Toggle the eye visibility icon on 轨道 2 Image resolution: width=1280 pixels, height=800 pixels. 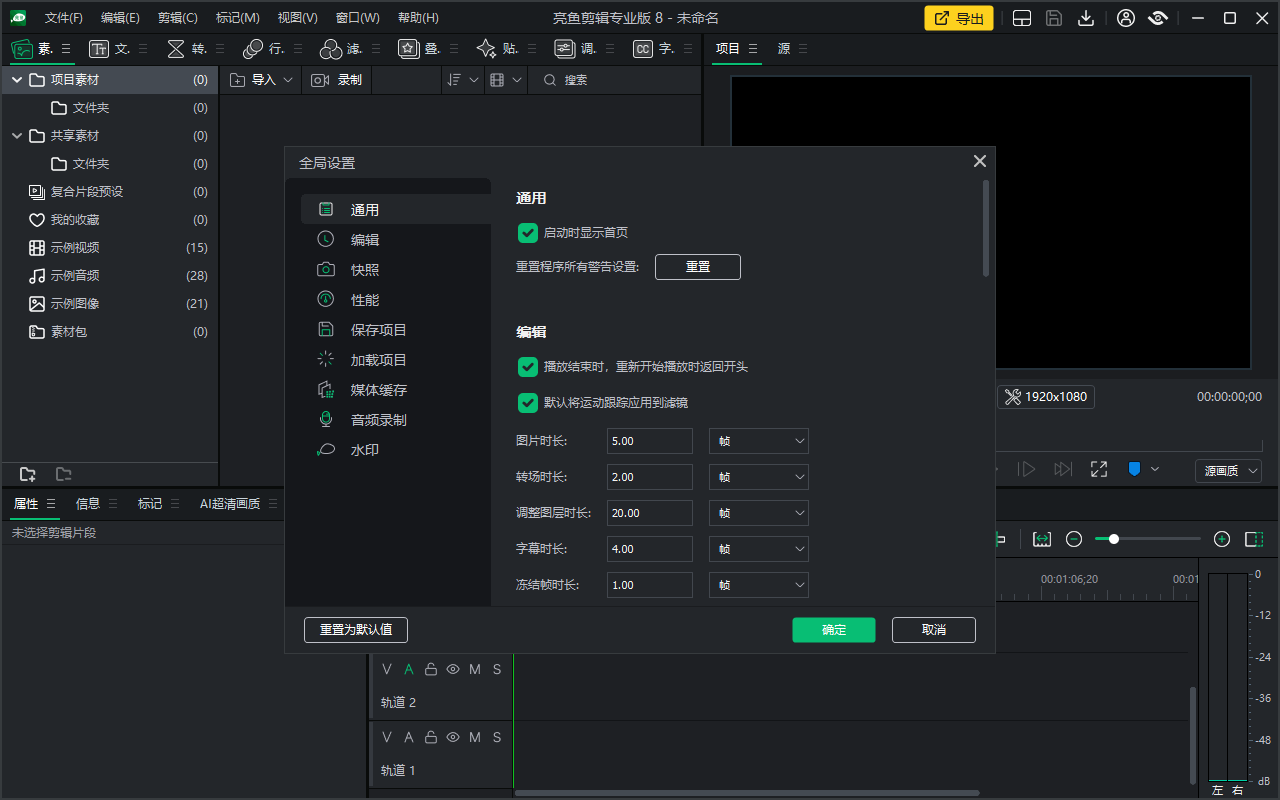[x=453, y=669]
